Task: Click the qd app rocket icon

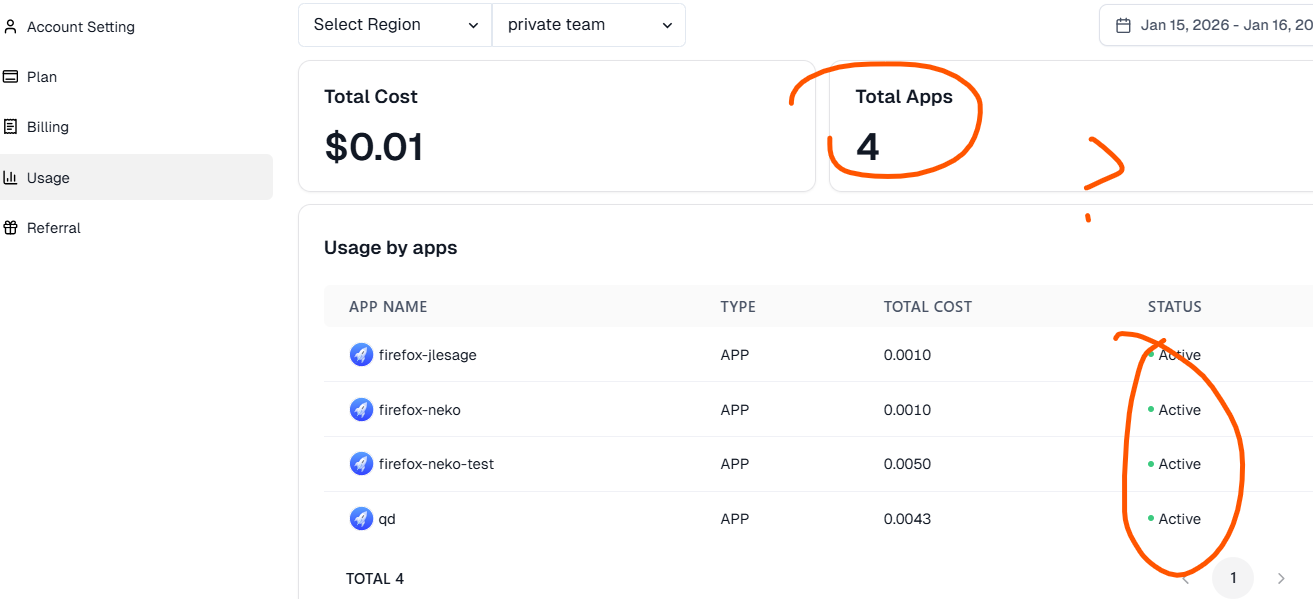Action: pos(361,519)
